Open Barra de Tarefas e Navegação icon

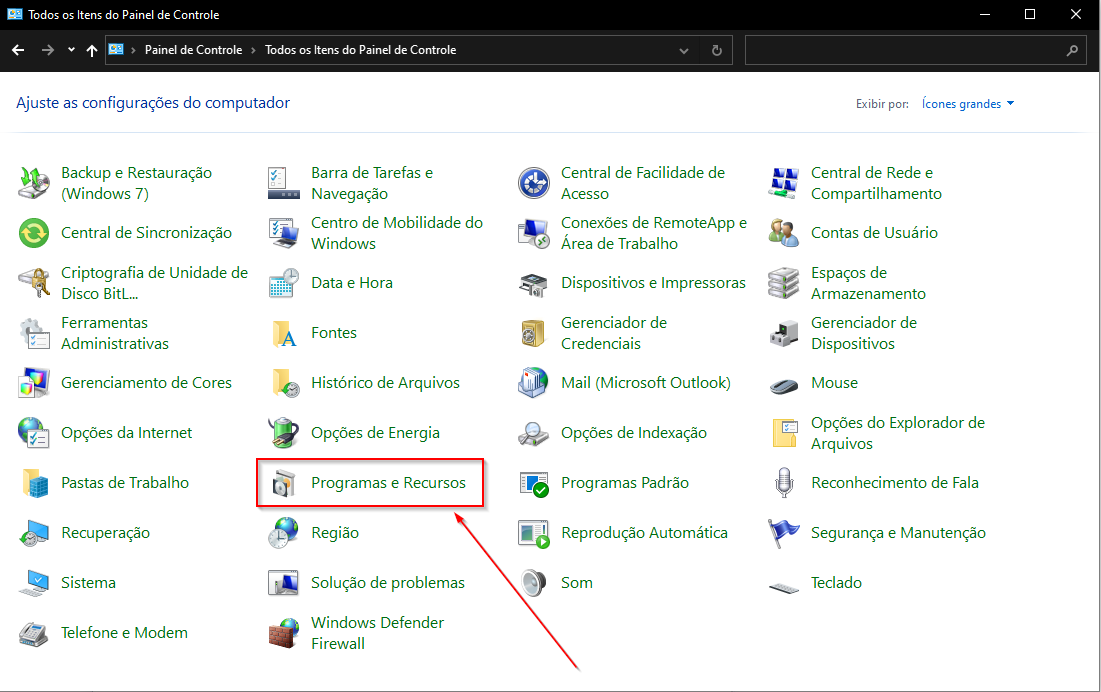(284, 183)
